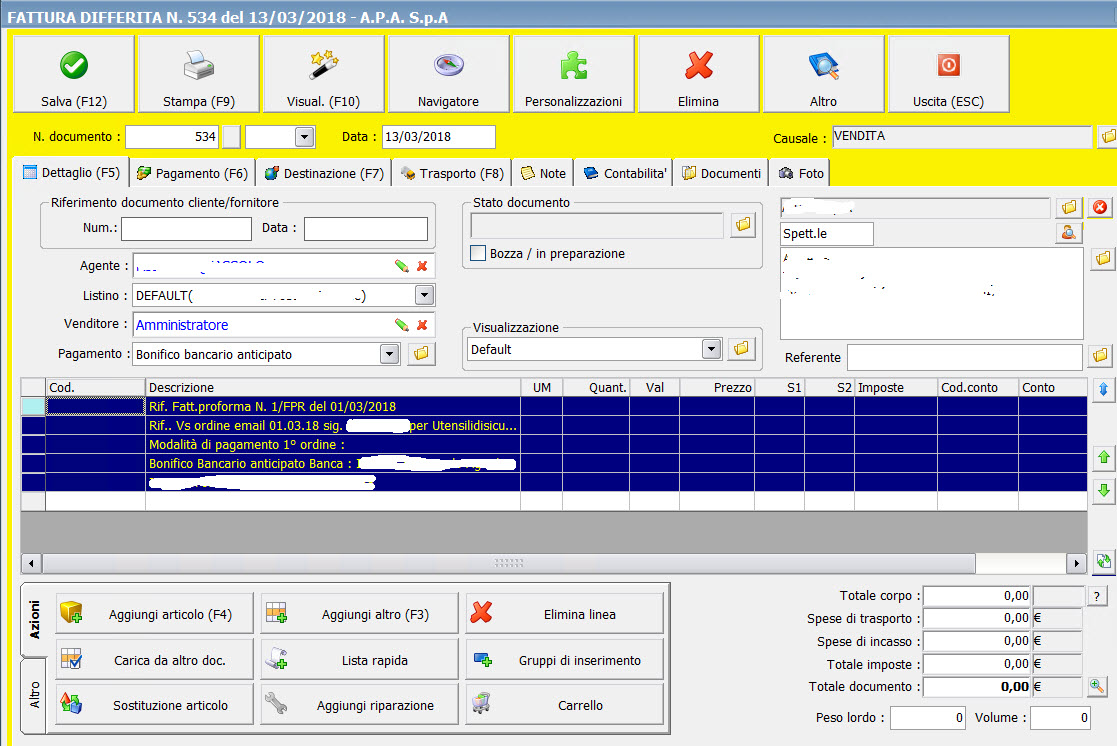Clear Agente field with red X icon
The width and height of the screenshot is (1117, 746).
422,266
